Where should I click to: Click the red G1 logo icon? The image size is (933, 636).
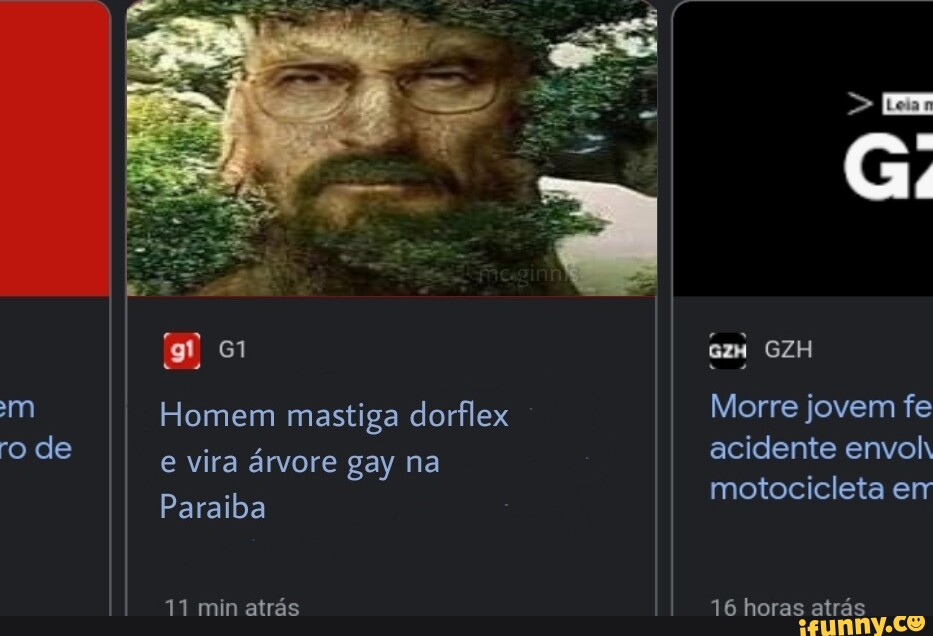(181, 350)
